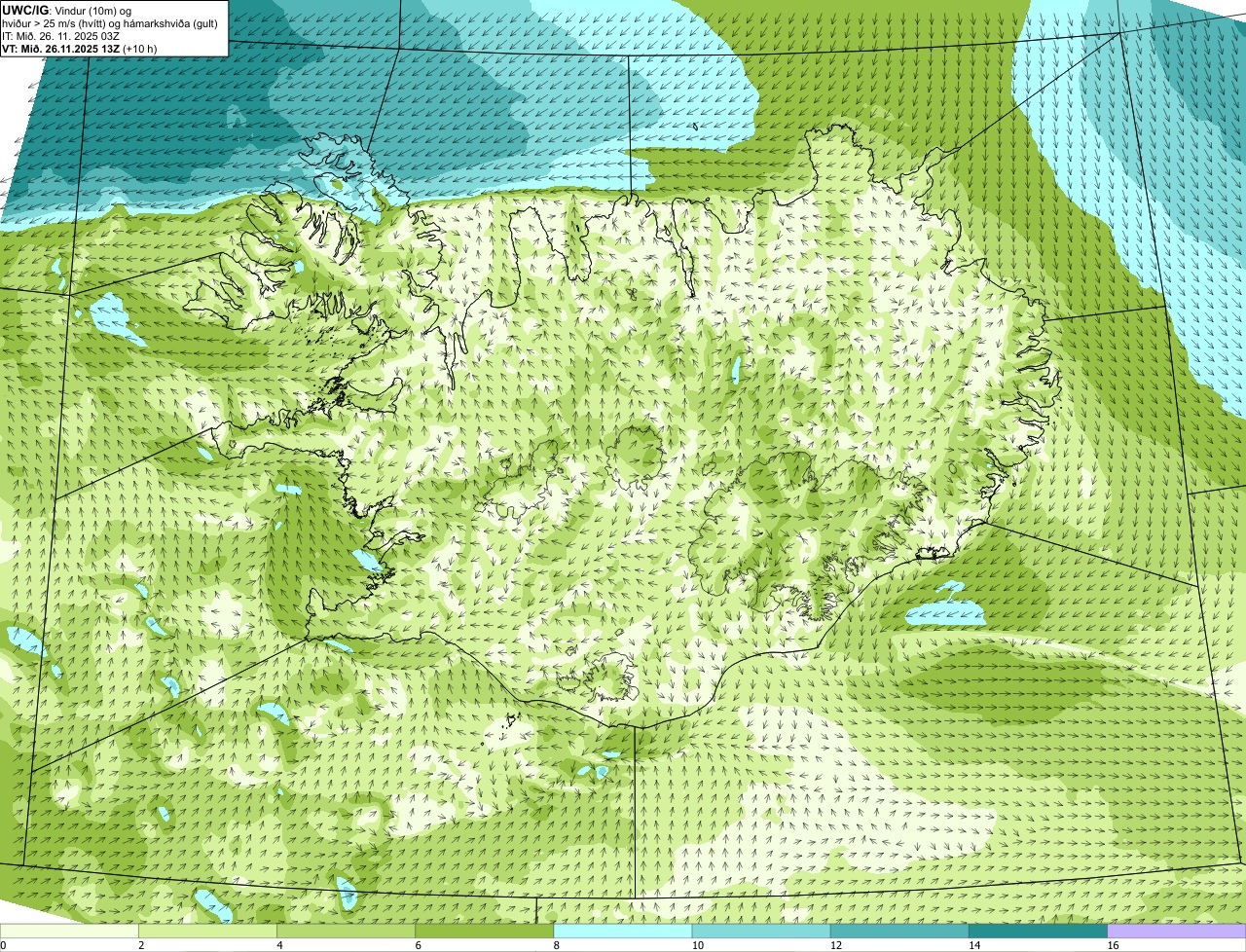Click the 'UWC/IG: Vindur (10m) og' title line
This screenshot has width=1246, height=952.
click(67, 10)
